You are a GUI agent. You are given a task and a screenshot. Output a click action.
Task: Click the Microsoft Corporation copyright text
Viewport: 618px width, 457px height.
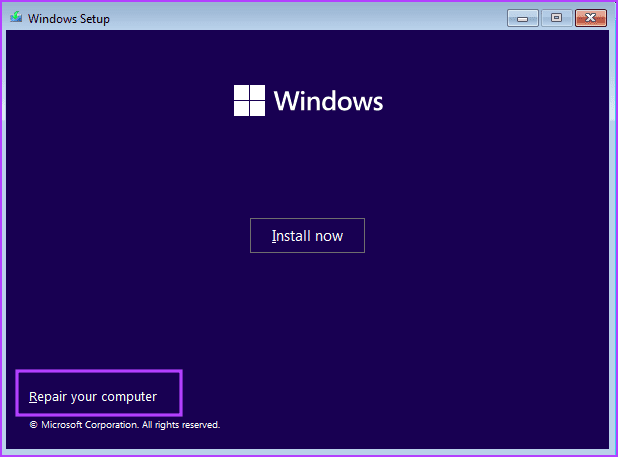click(x=125, y=425)
